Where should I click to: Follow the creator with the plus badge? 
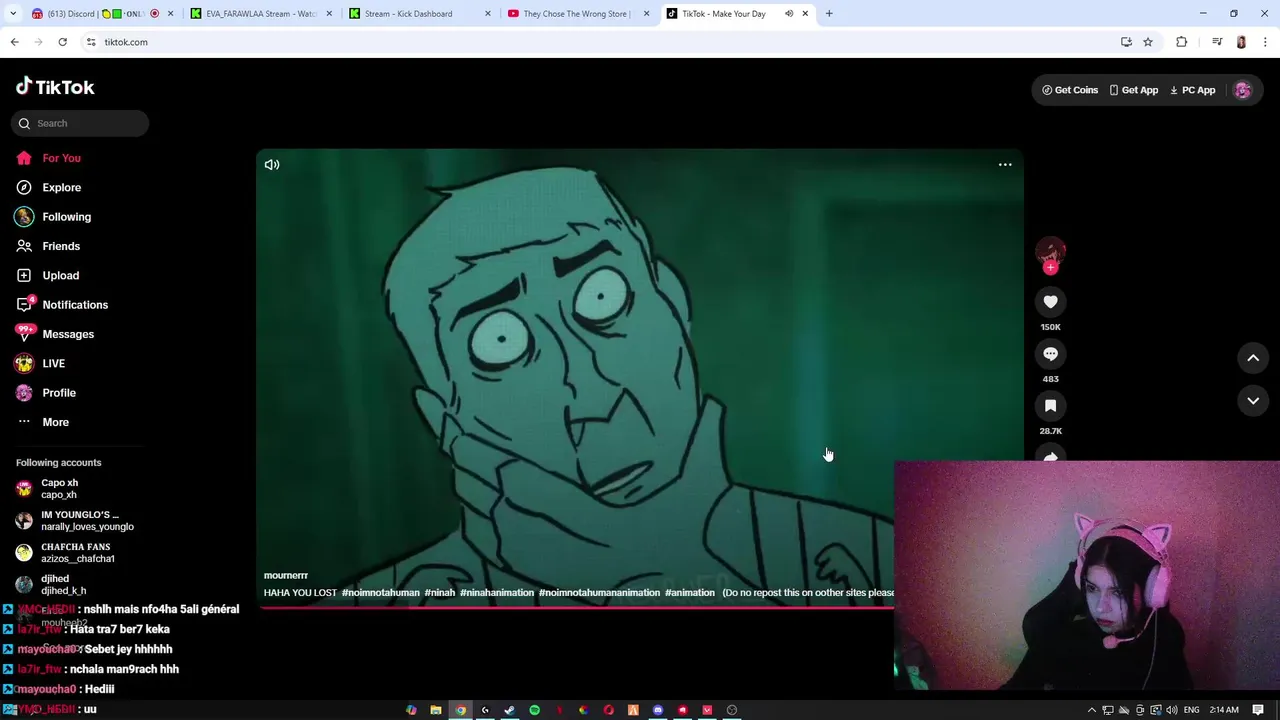click(x=1050, y=267)
